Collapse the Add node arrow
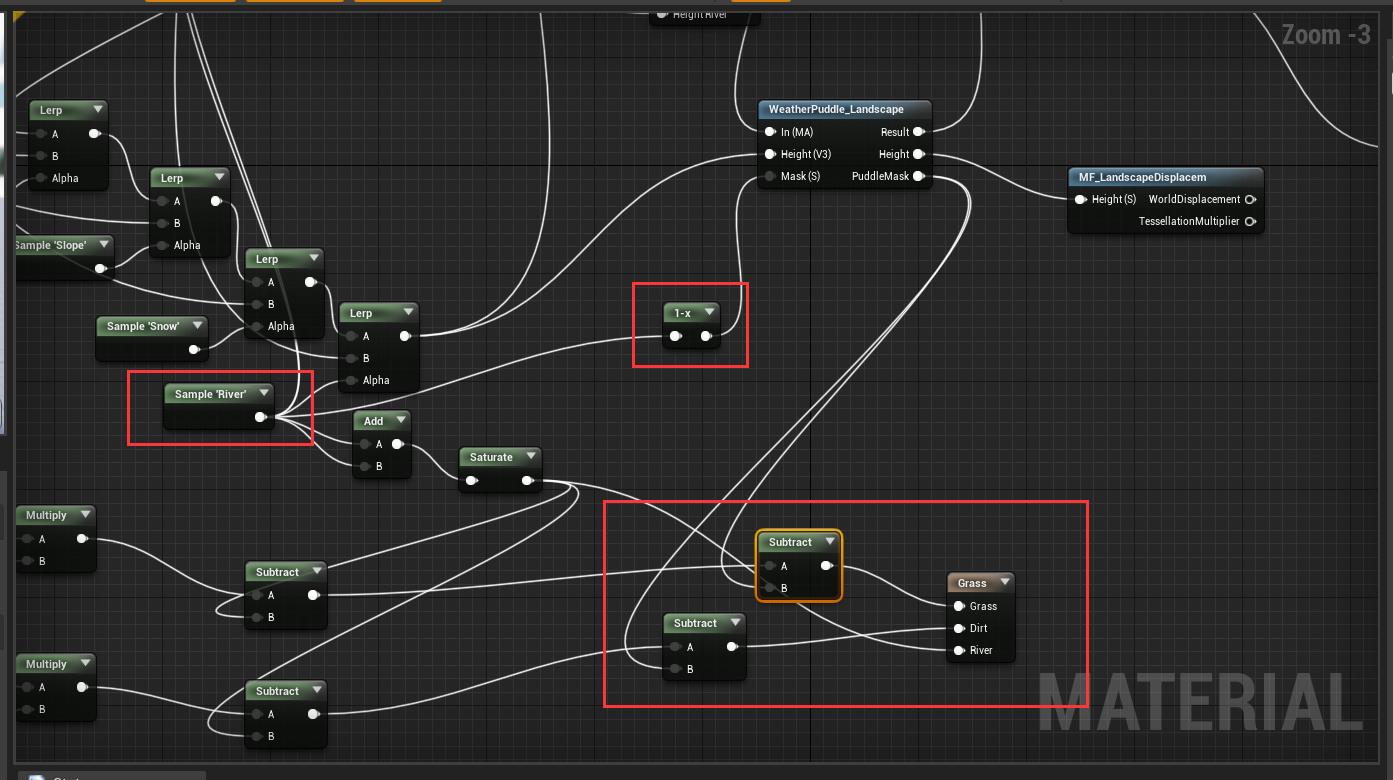The height and width of the screenshot is (780, 1393). pos(400,420)
